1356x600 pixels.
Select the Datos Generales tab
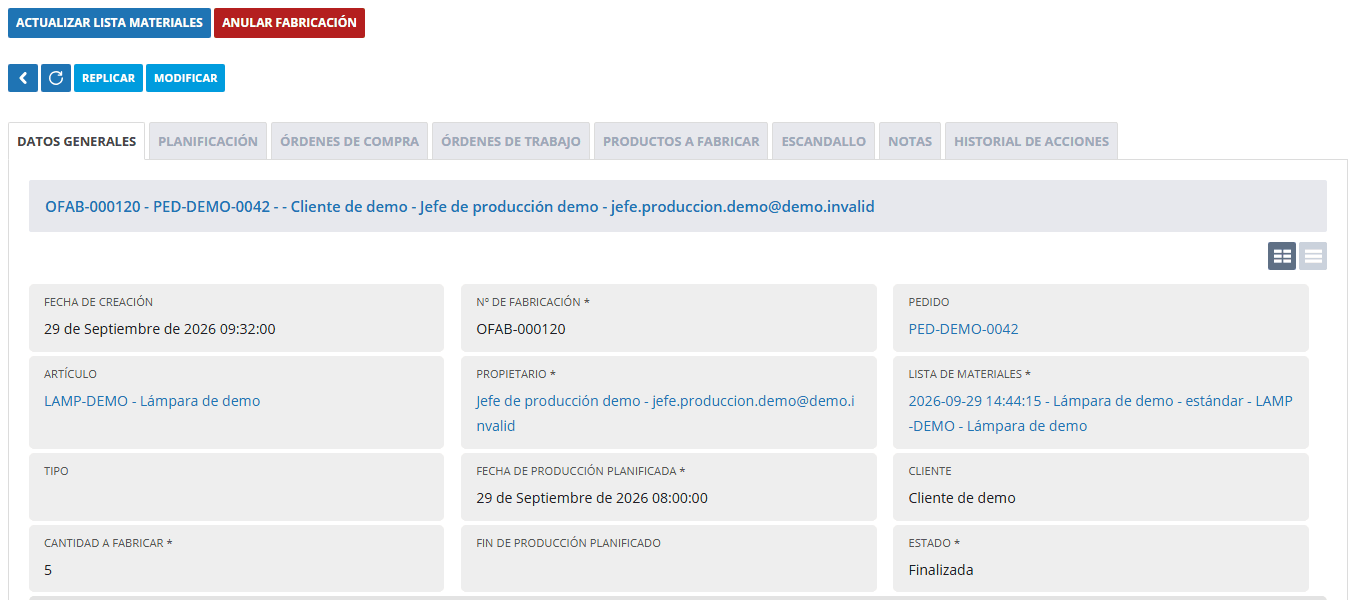coord(77,141)
